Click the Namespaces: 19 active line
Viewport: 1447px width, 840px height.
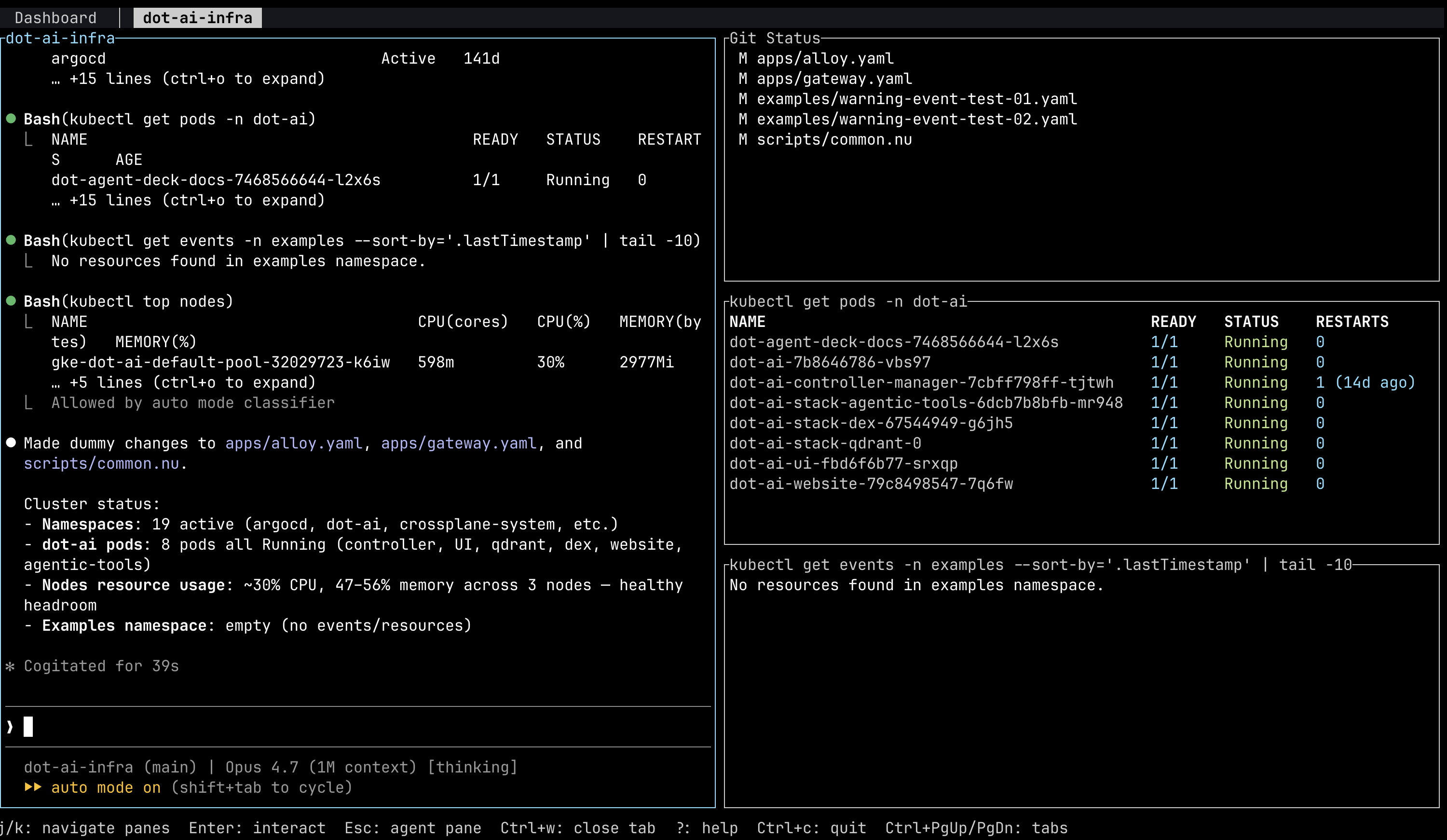321,524
